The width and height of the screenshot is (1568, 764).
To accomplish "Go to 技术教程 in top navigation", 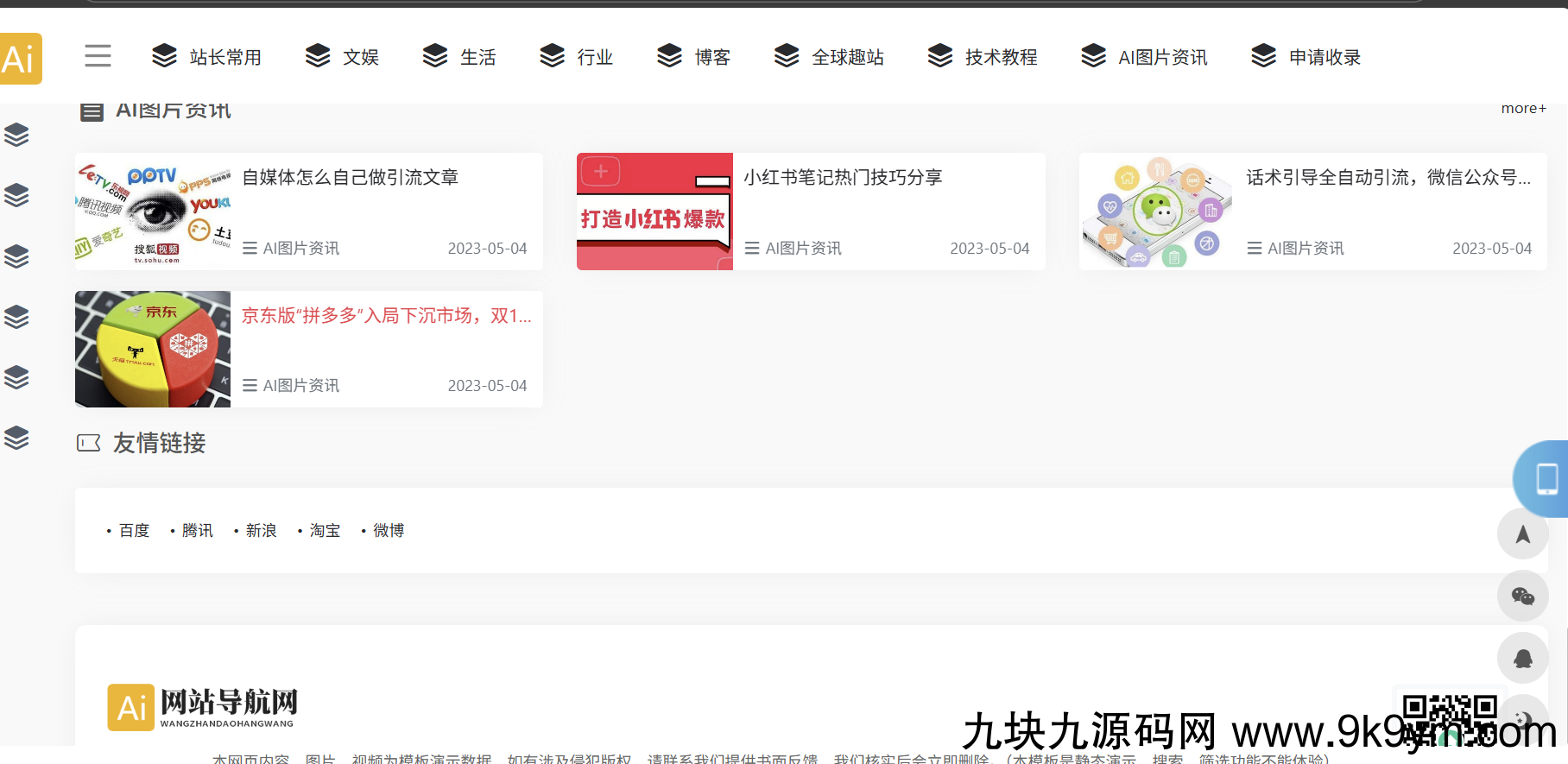I will coord(1002,57).
